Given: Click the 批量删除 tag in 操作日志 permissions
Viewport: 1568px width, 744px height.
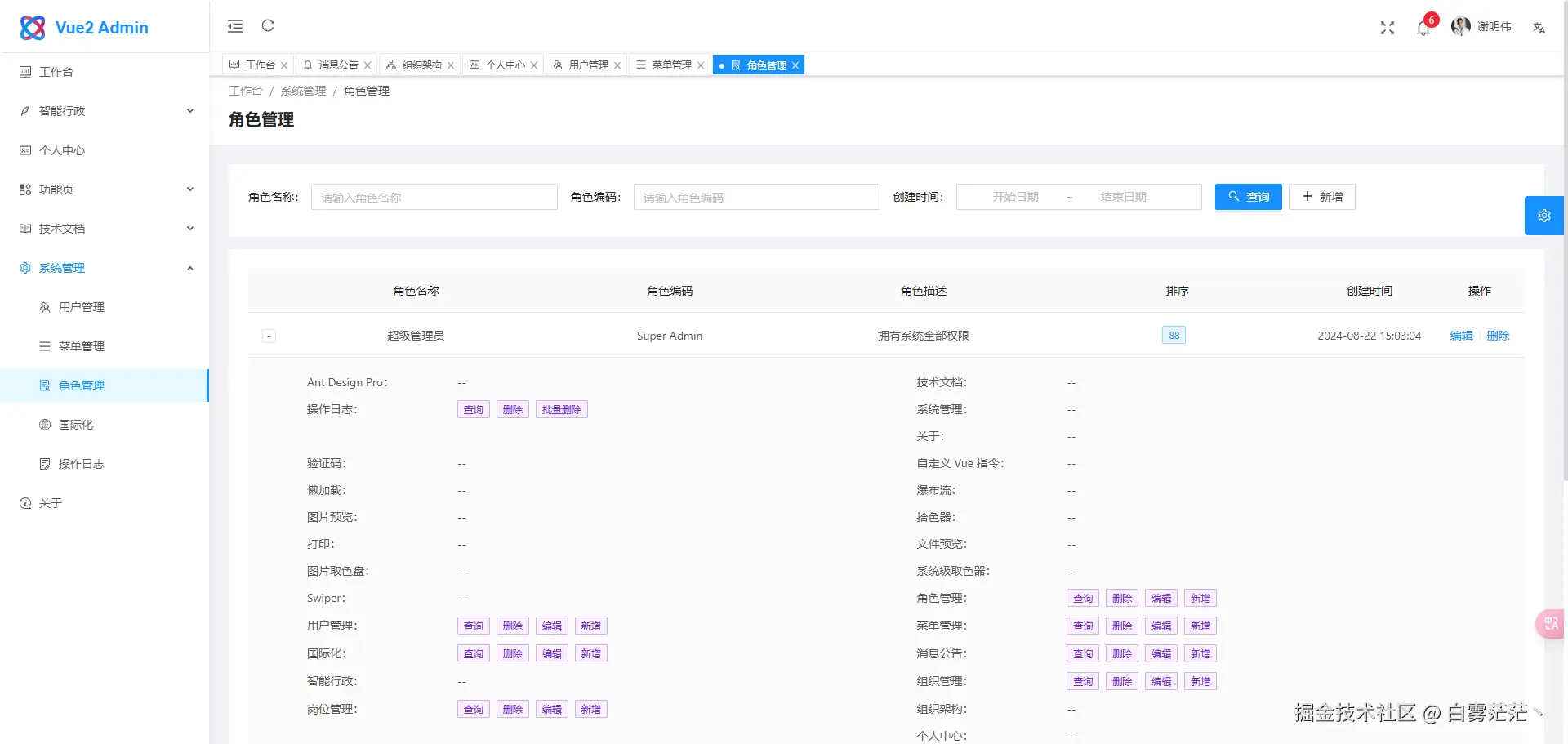Looking at the screenshot, I should (x=562, y=409).
